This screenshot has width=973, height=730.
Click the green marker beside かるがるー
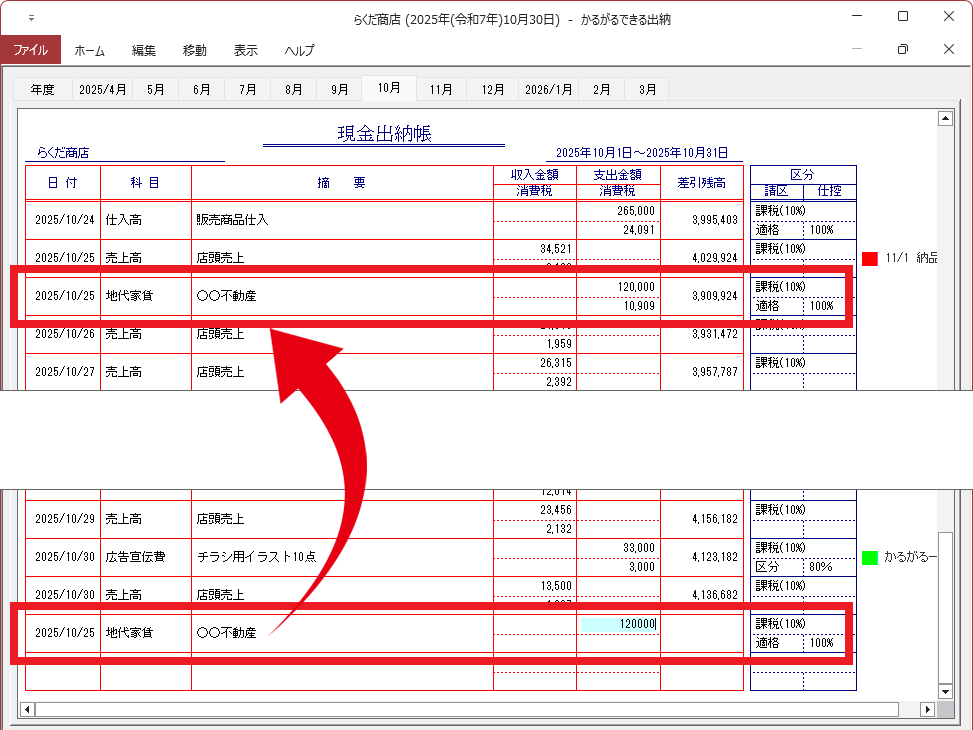tap(869, 557)
